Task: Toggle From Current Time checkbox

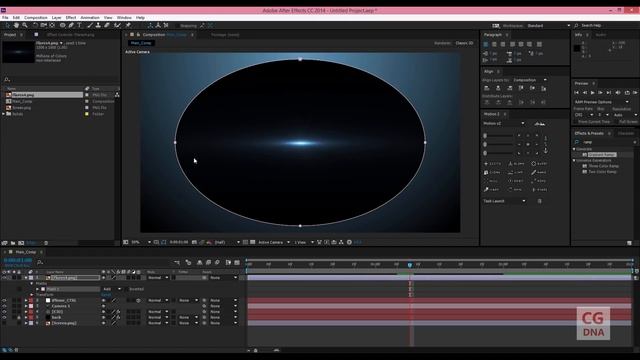Action: point(576,122)
